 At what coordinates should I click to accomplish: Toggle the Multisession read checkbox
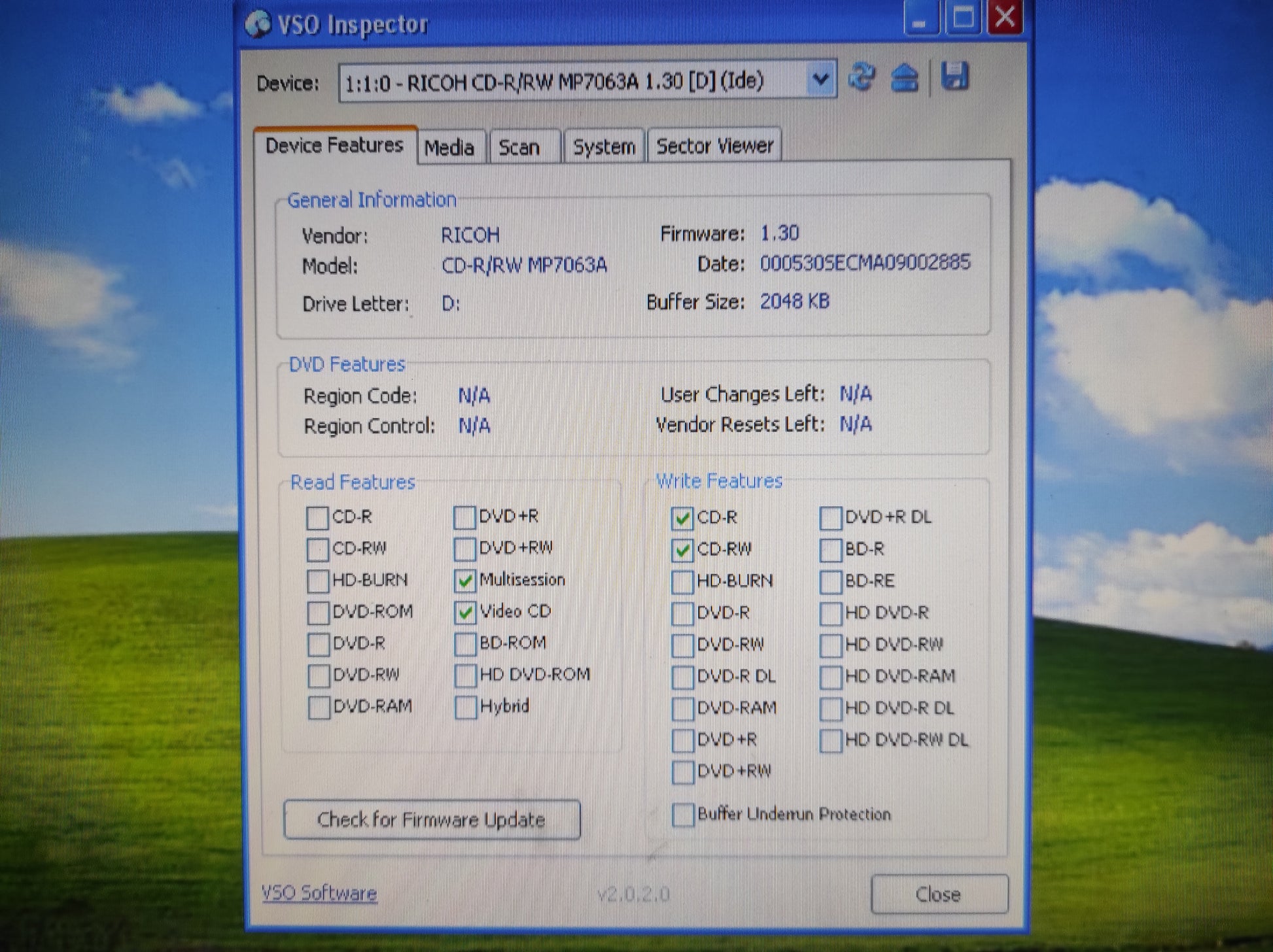[465, 580]
